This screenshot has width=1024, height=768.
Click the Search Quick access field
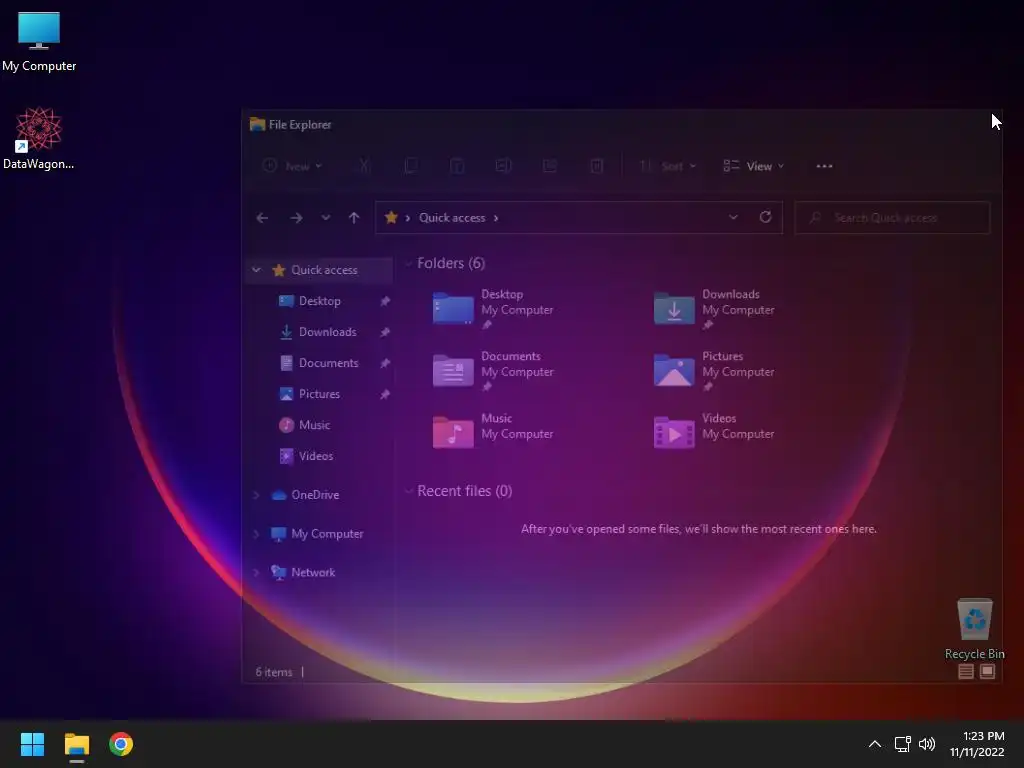point(892,217)
